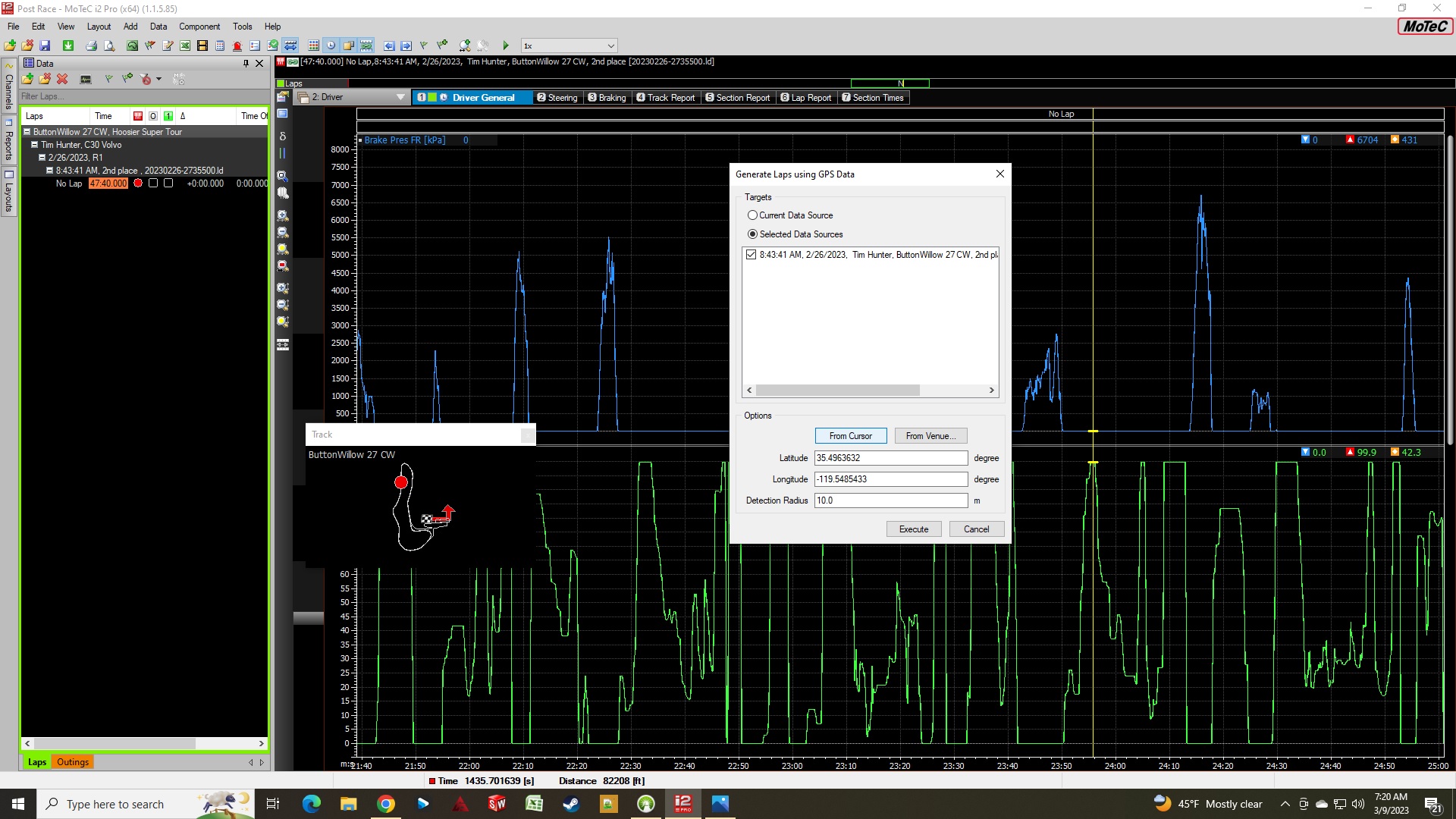
Task: Collapse the 8:43:41 AM, 2nd place node
Action: point(49,171)
